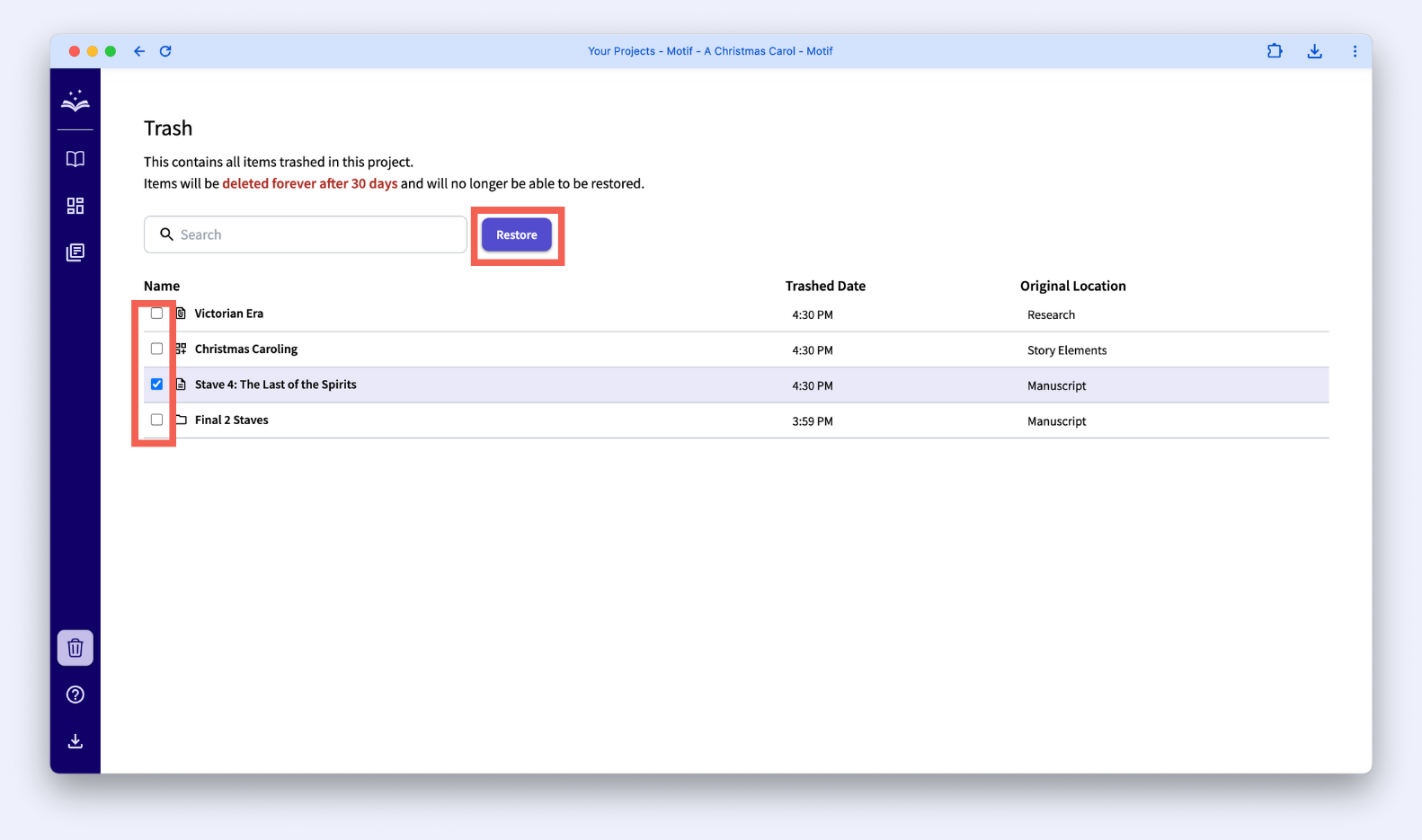Open the research notes icon in sidebar
The image size is (1422, 840).
tap(76, 252)
